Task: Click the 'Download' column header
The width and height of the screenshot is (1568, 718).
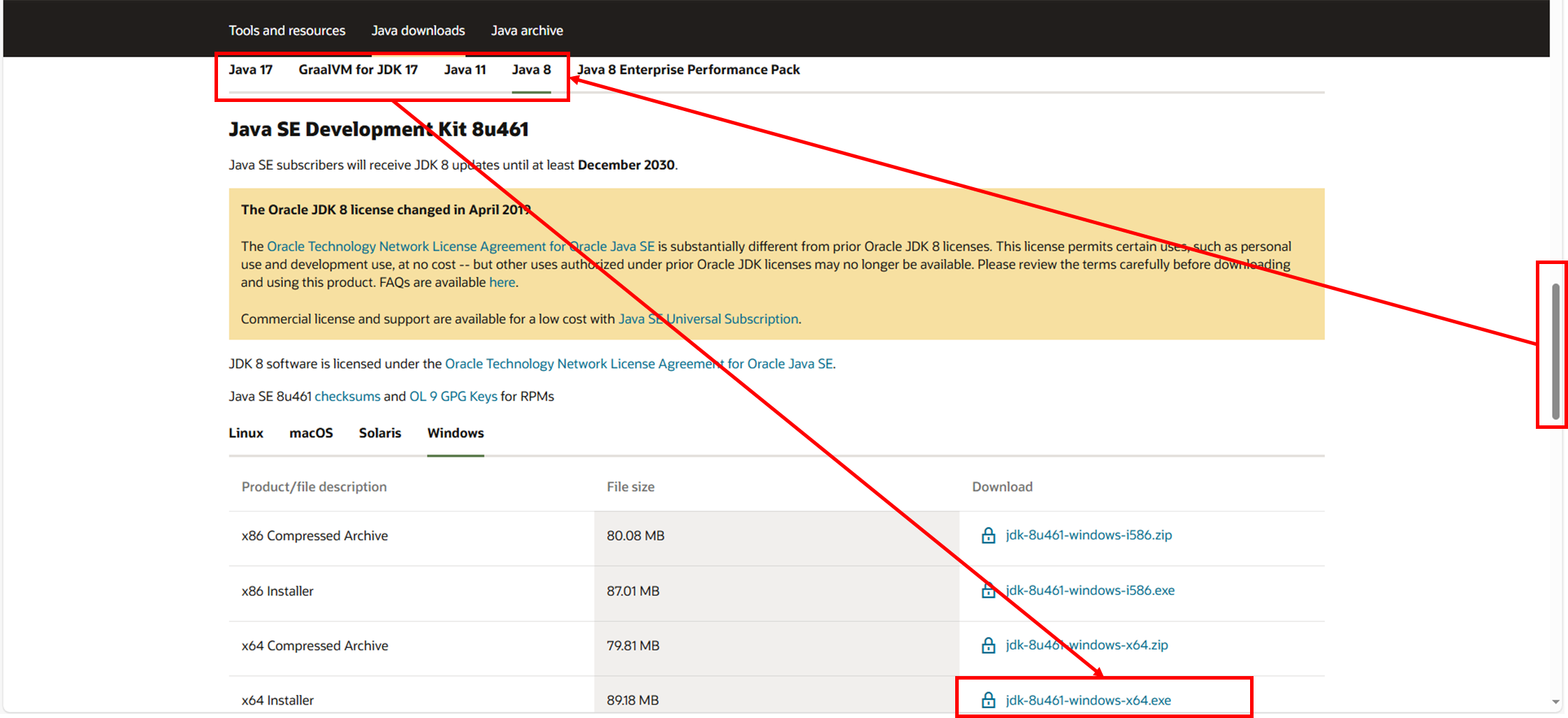Action: pyautogui.click(x=1002, y=487)
